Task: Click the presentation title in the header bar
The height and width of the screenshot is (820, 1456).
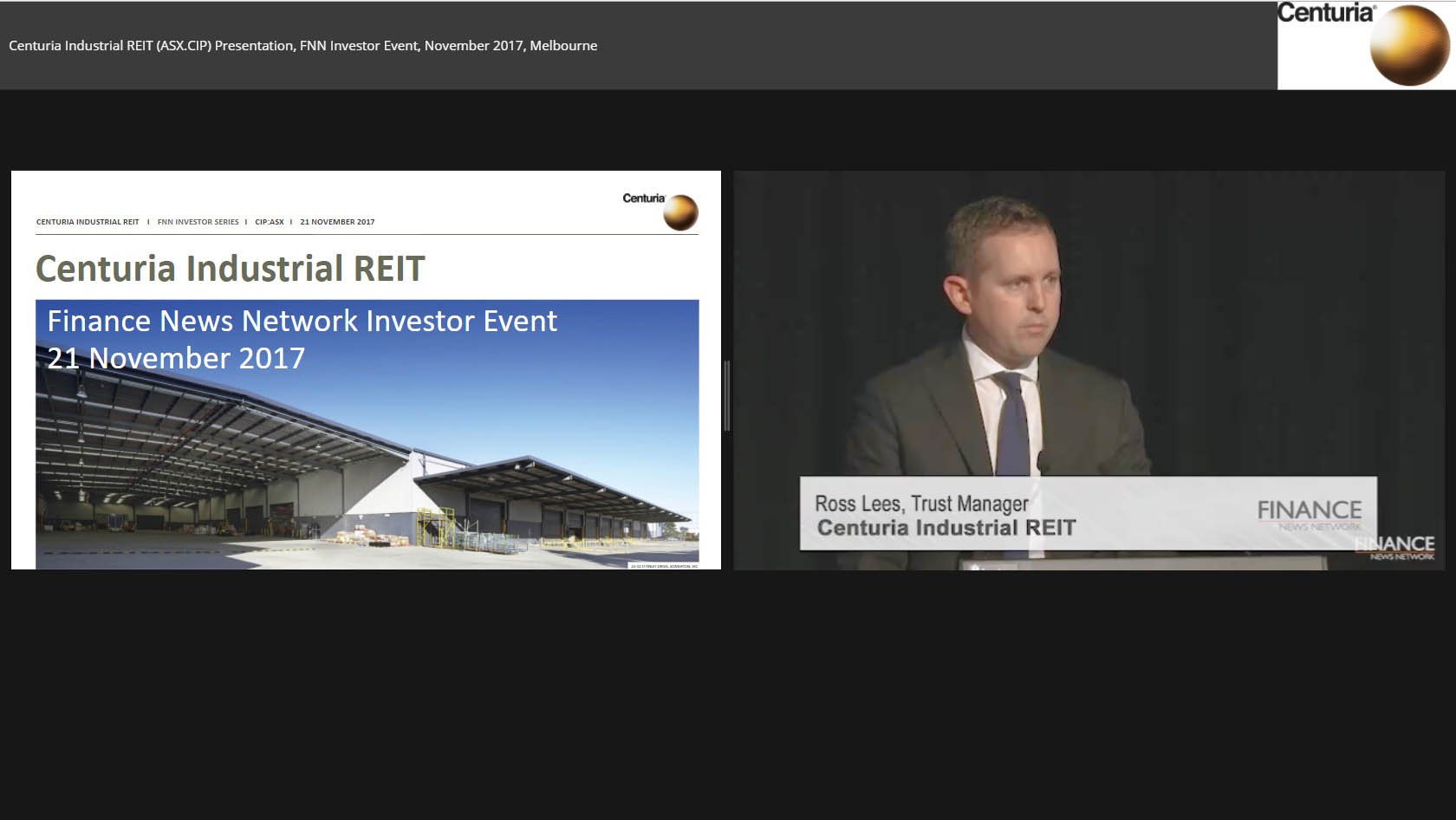Action: tap(302, 46)
